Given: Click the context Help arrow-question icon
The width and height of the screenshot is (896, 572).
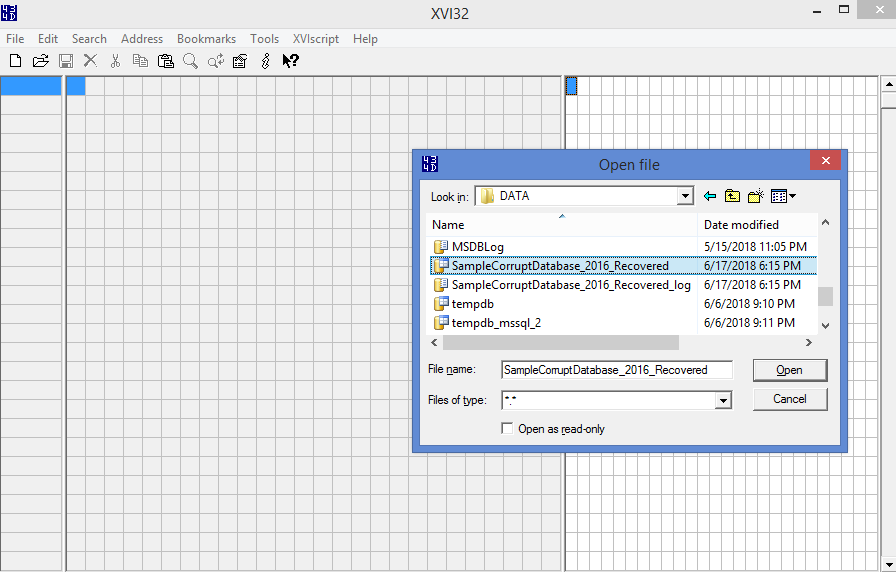Looking at the screenshot, I should (290, 61).
